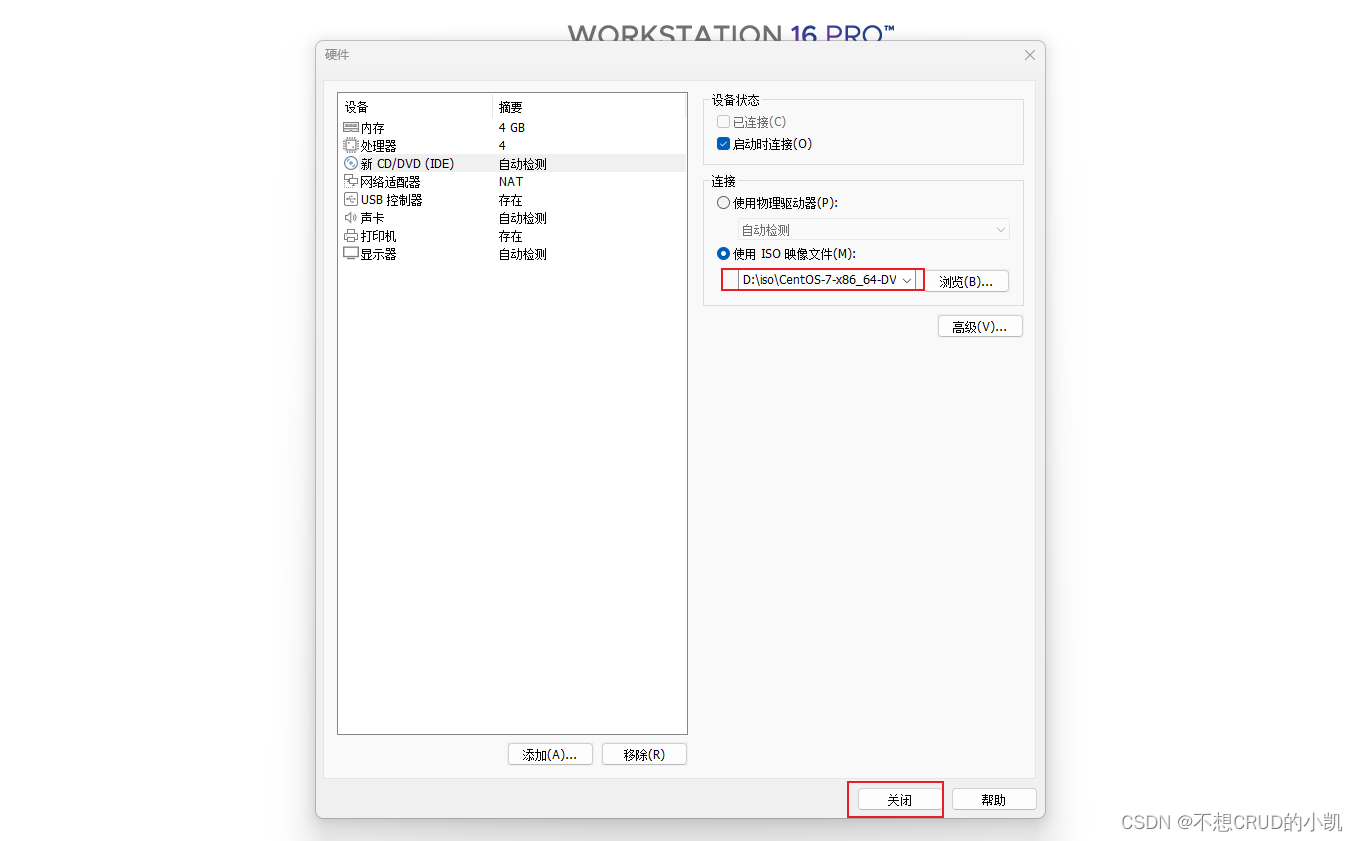Click the 4 GB memory summary value
The height and width of the screenshot is (841, 1358).
pyautogui.click(x=512, y=128)
